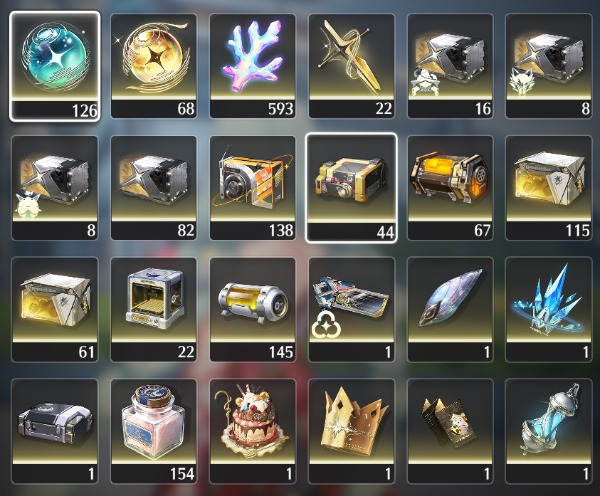Select the decorated cake item
This screenshot has width=600, height=496.
coord(253,431)
